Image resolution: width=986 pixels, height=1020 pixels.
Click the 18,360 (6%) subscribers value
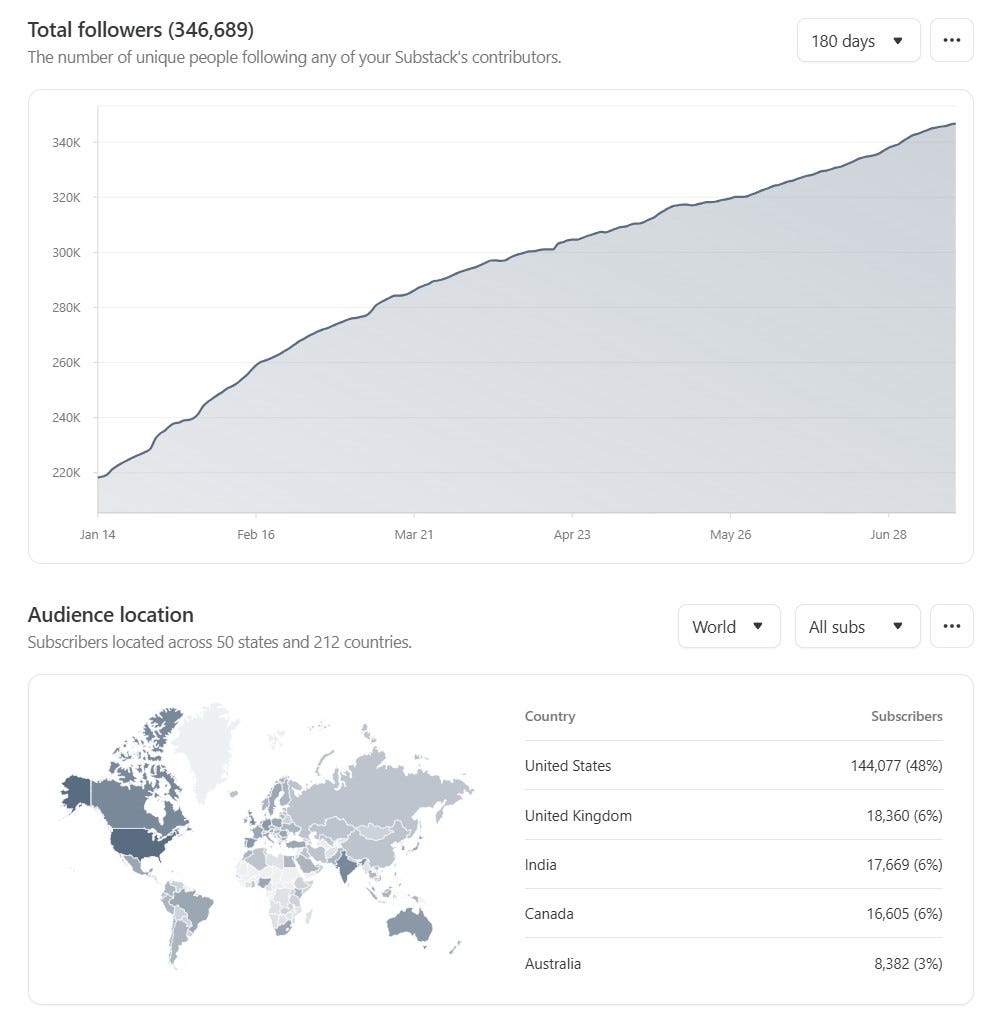tap(904, 815)
